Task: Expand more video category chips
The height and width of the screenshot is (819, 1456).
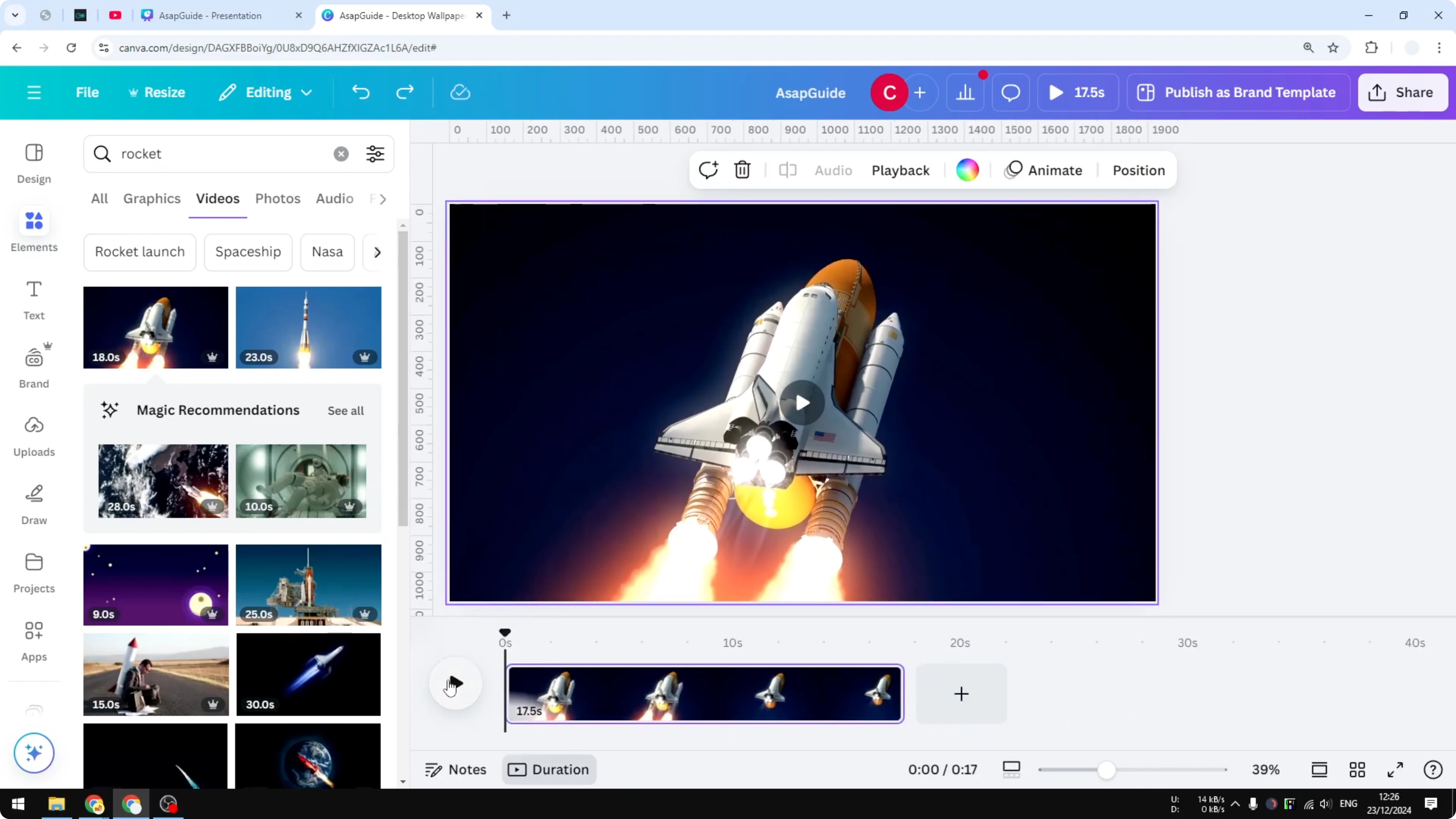Action: click(376, 252)
